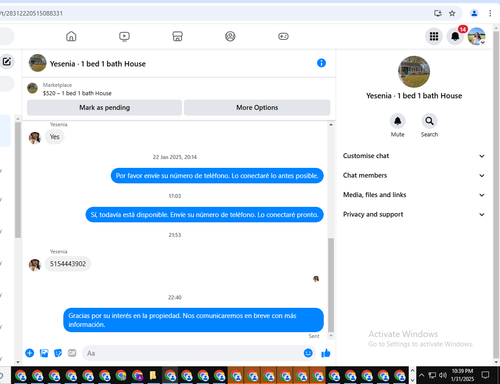The width and height of the screenshot is (500, 384).
Task: Search in conversation magnifier icon
Action: pos(429,121)
